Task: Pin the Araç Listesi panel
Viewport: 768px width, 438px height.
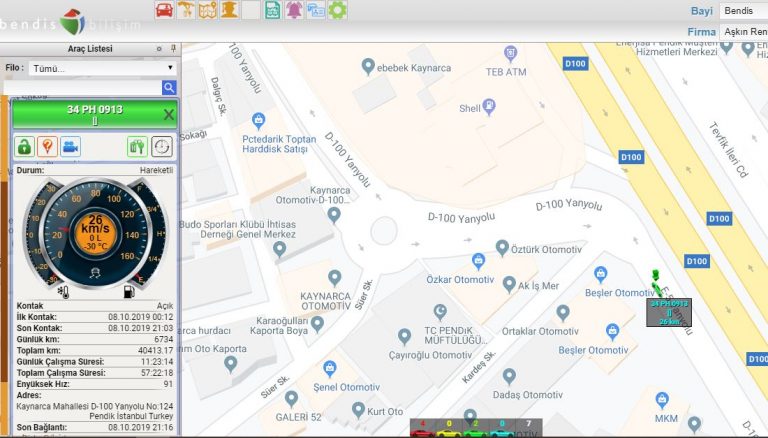Action: [x=173, y=49]
